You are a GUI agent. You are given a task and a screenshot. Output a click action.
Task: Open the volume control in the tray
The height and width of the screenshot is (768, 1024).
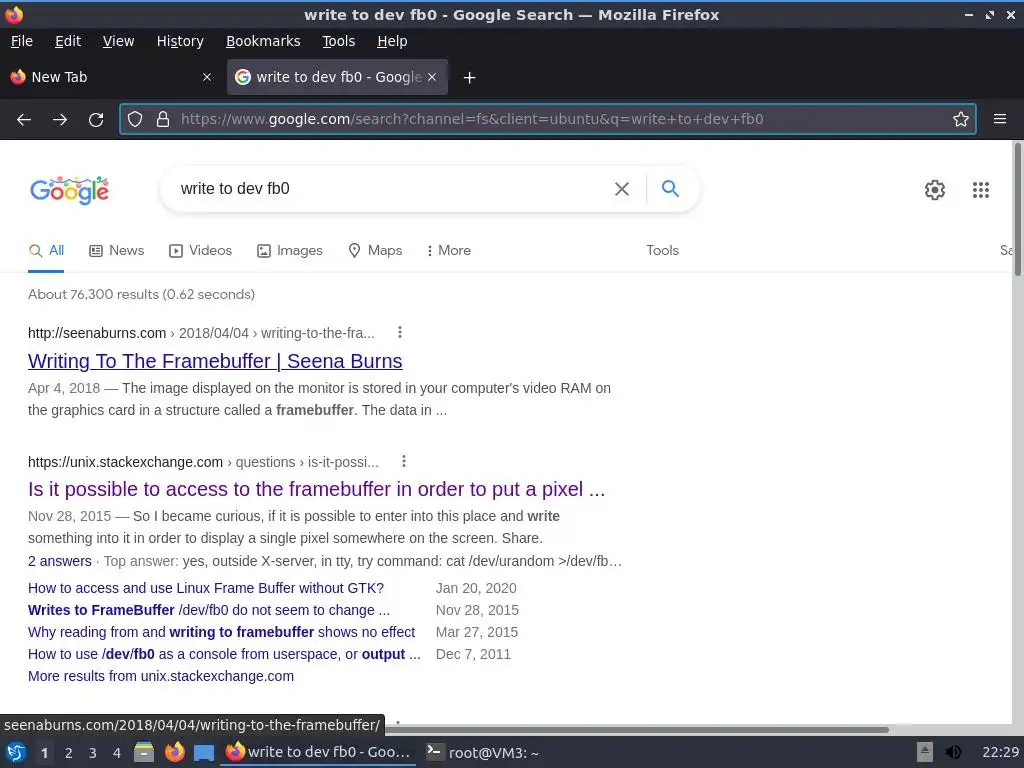click(953, 752)
